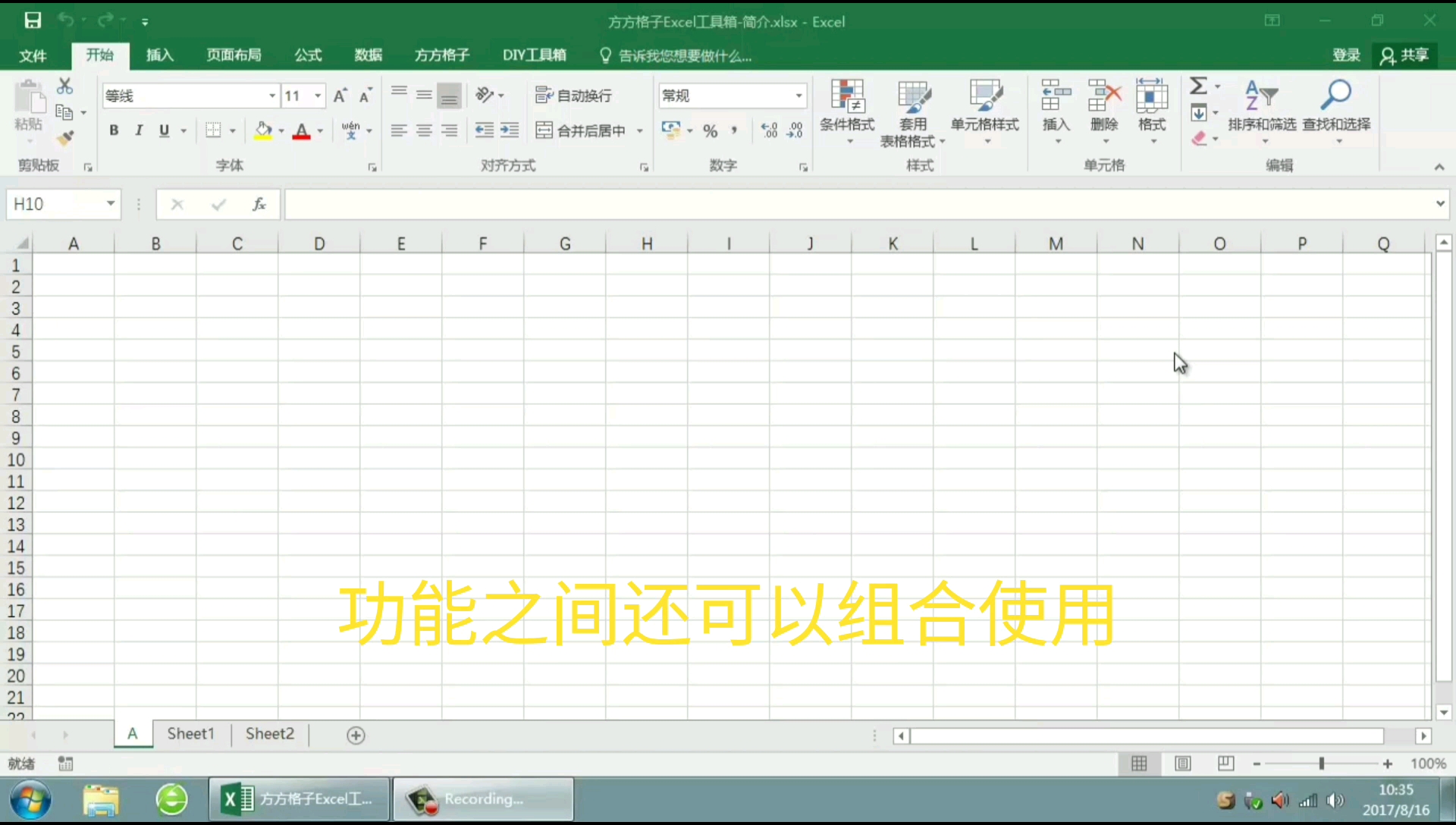Screen dimensions: 1456x825
Task: Apply percent style to cell
Action: coord(710,130)
